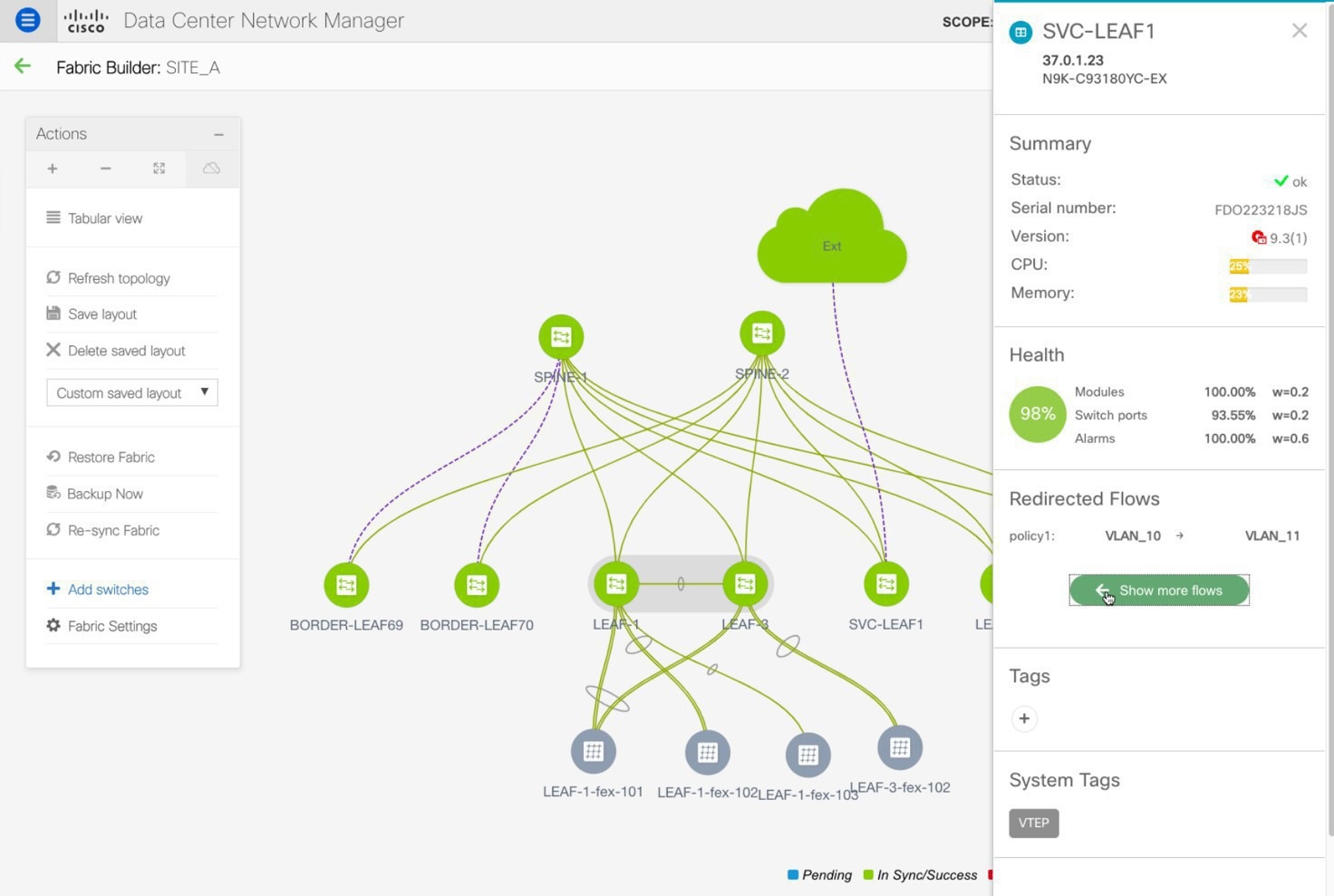
Task: Click Add switches link
Action: 97,589
